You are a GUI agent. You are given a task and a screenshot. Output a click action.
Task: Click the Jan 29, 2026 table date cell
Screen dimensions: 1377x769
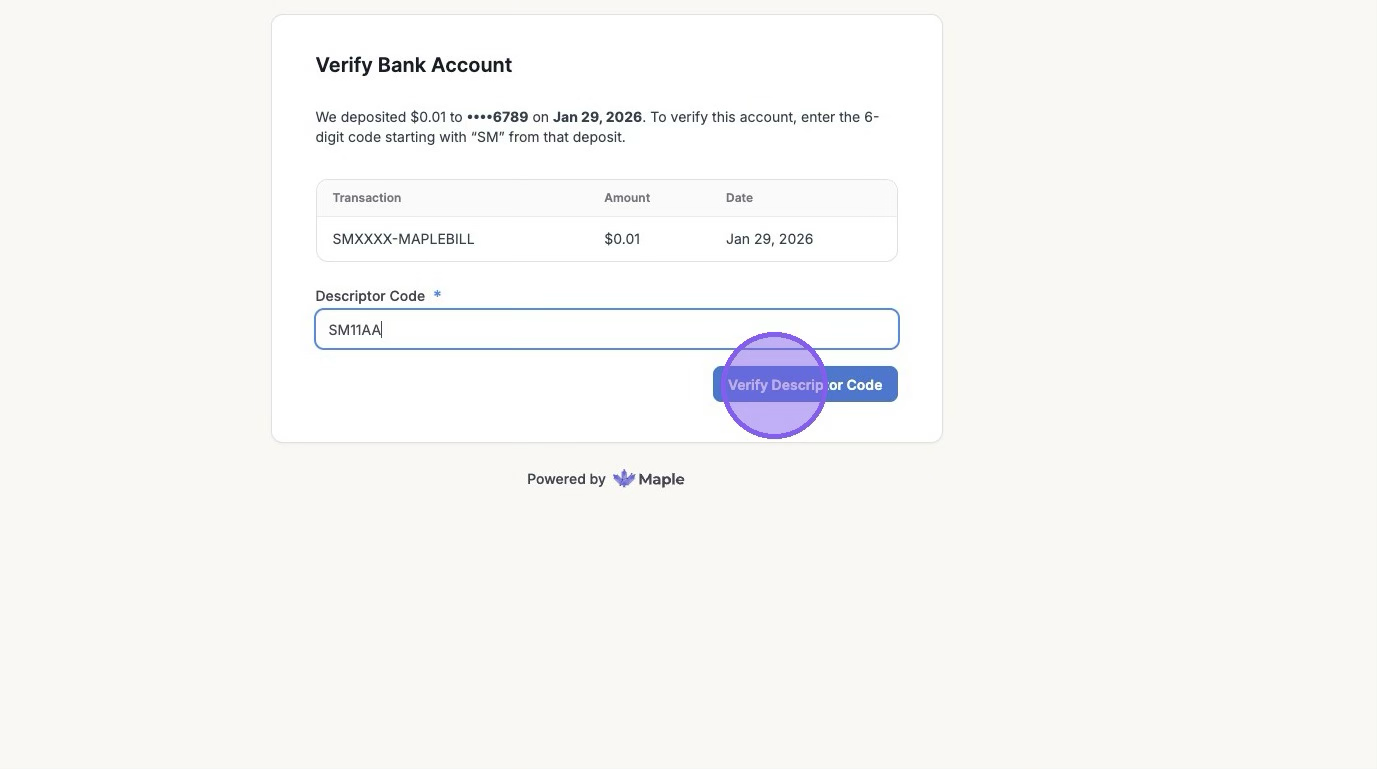769,239
